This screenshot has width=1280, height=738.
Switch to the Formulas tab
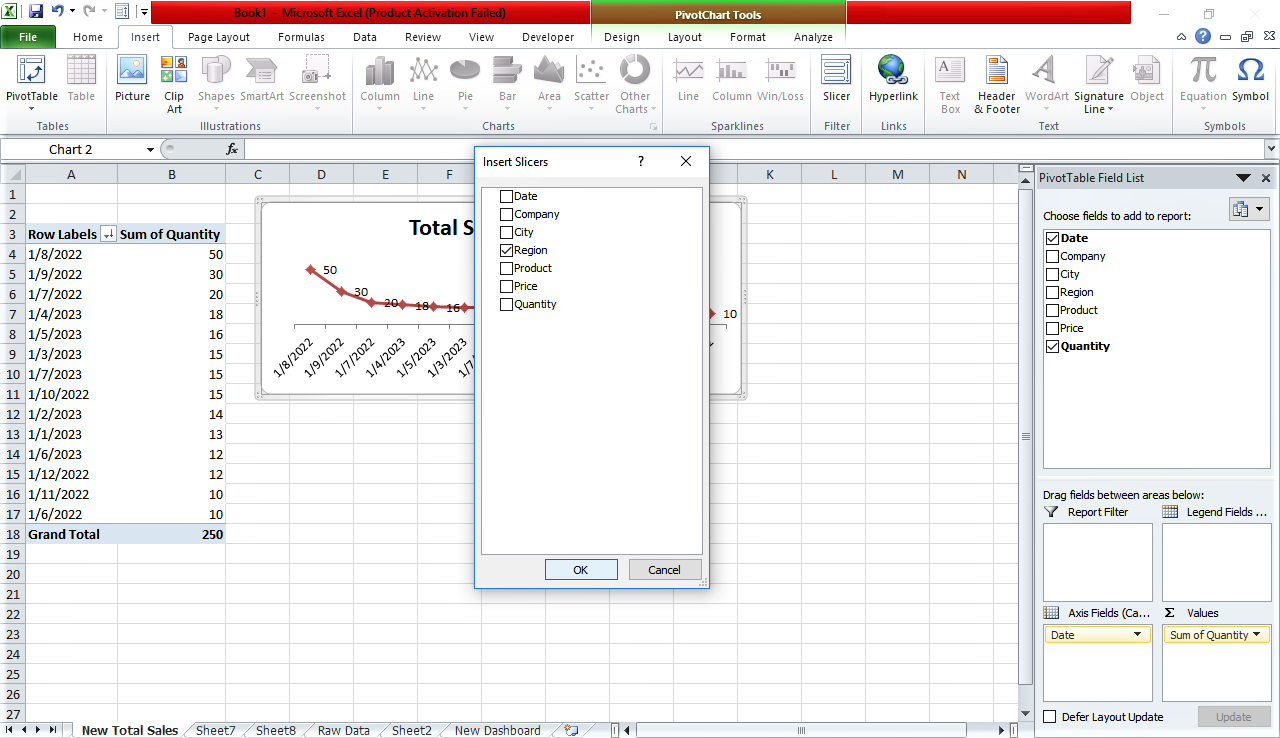[301, 37]
